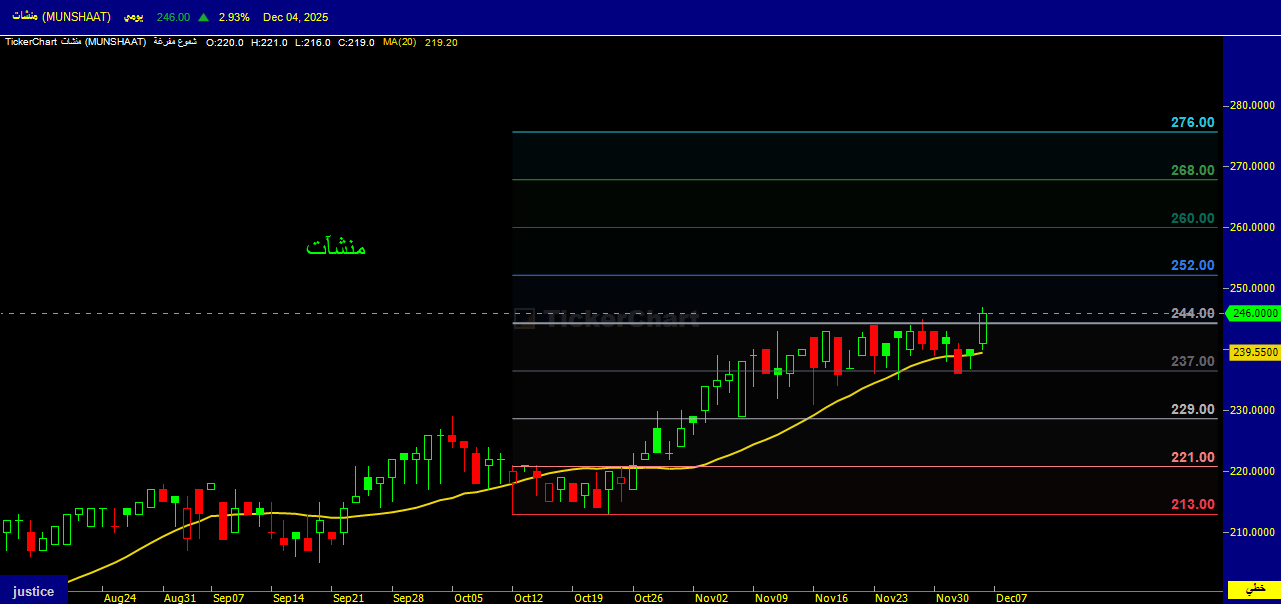Image resolution: width=1281 pixels, height=604 pixels.
Task: Click the 2.93% change value in header
Action: point(231,17)
